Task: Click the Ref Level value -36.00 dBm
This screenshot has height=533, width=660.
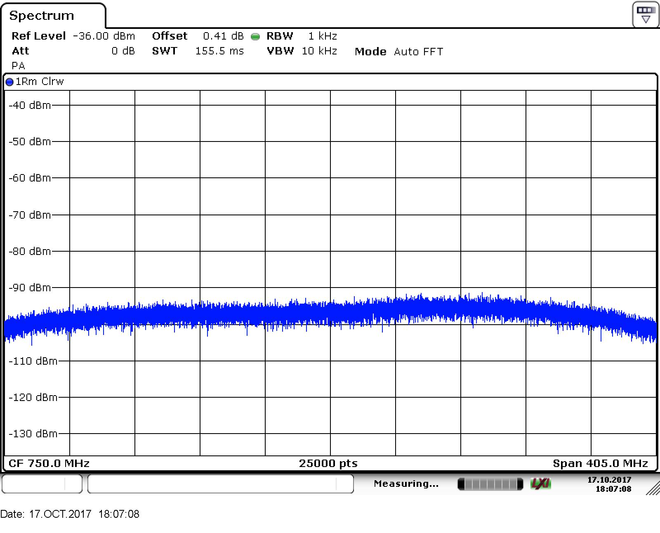Action: tap(104, 36)
